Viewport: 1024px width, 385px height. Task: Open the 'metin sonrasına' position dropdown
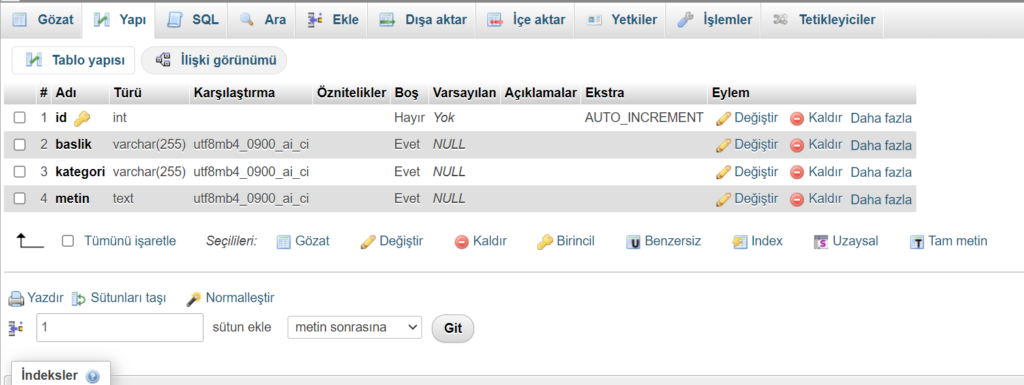[355, 328]
